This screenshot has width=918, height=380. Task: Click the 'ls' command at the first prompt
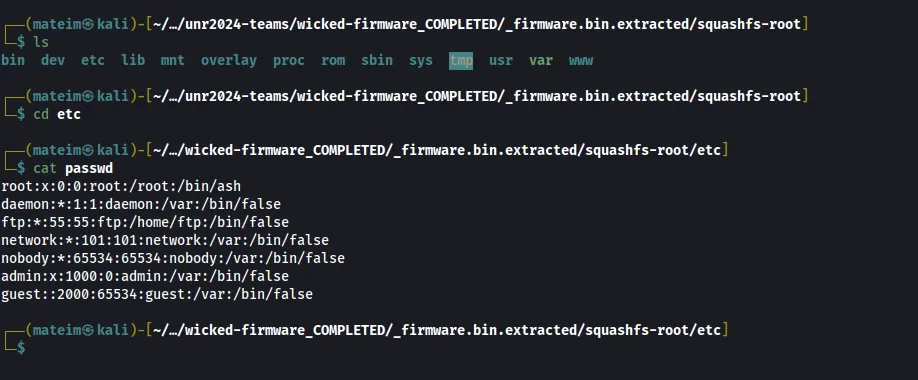click(x=41, y=42)
